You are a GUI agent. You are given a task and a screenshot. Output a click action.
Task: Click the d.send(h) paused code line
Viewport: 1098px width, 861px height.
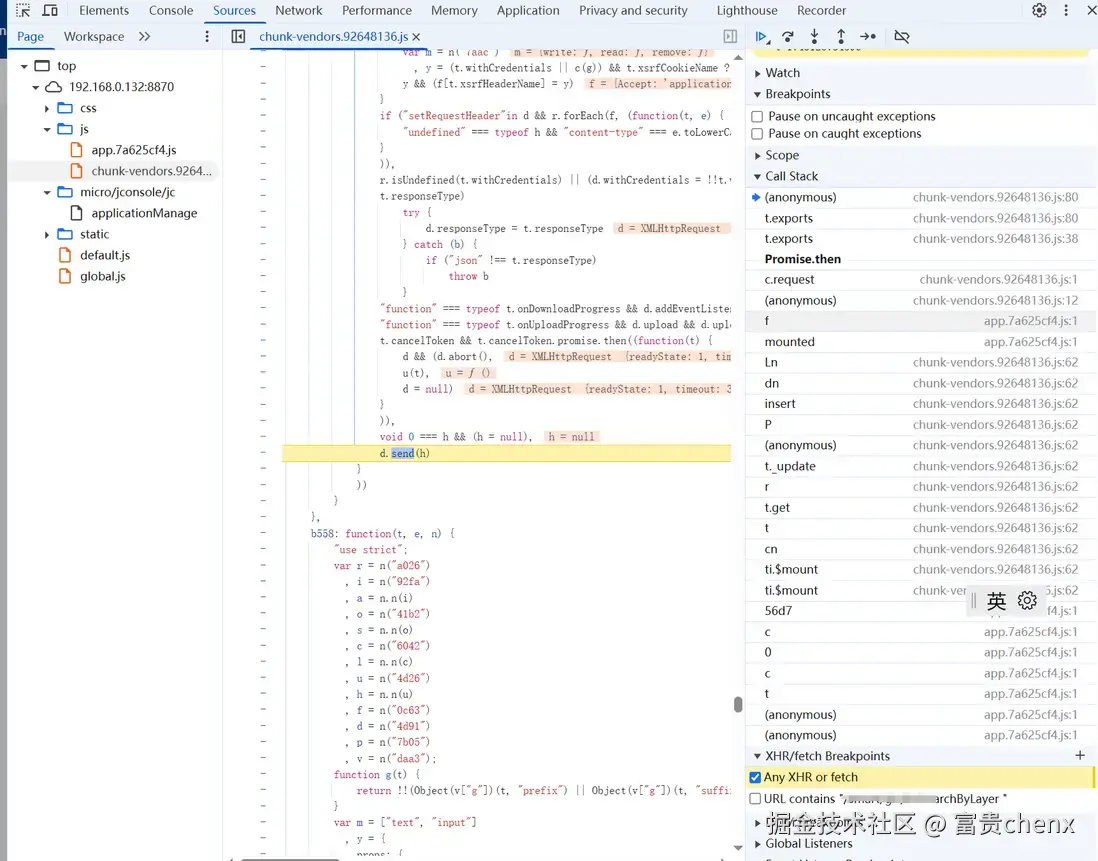(506, 454)
